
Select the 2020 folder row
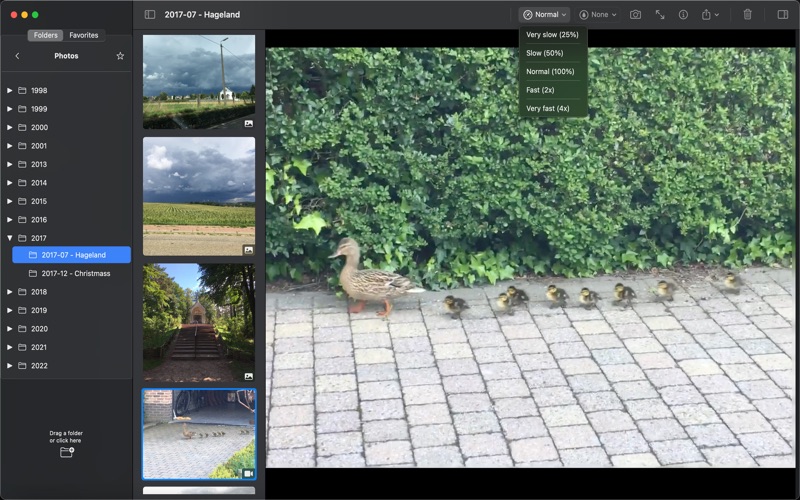[x=66, y=329]
